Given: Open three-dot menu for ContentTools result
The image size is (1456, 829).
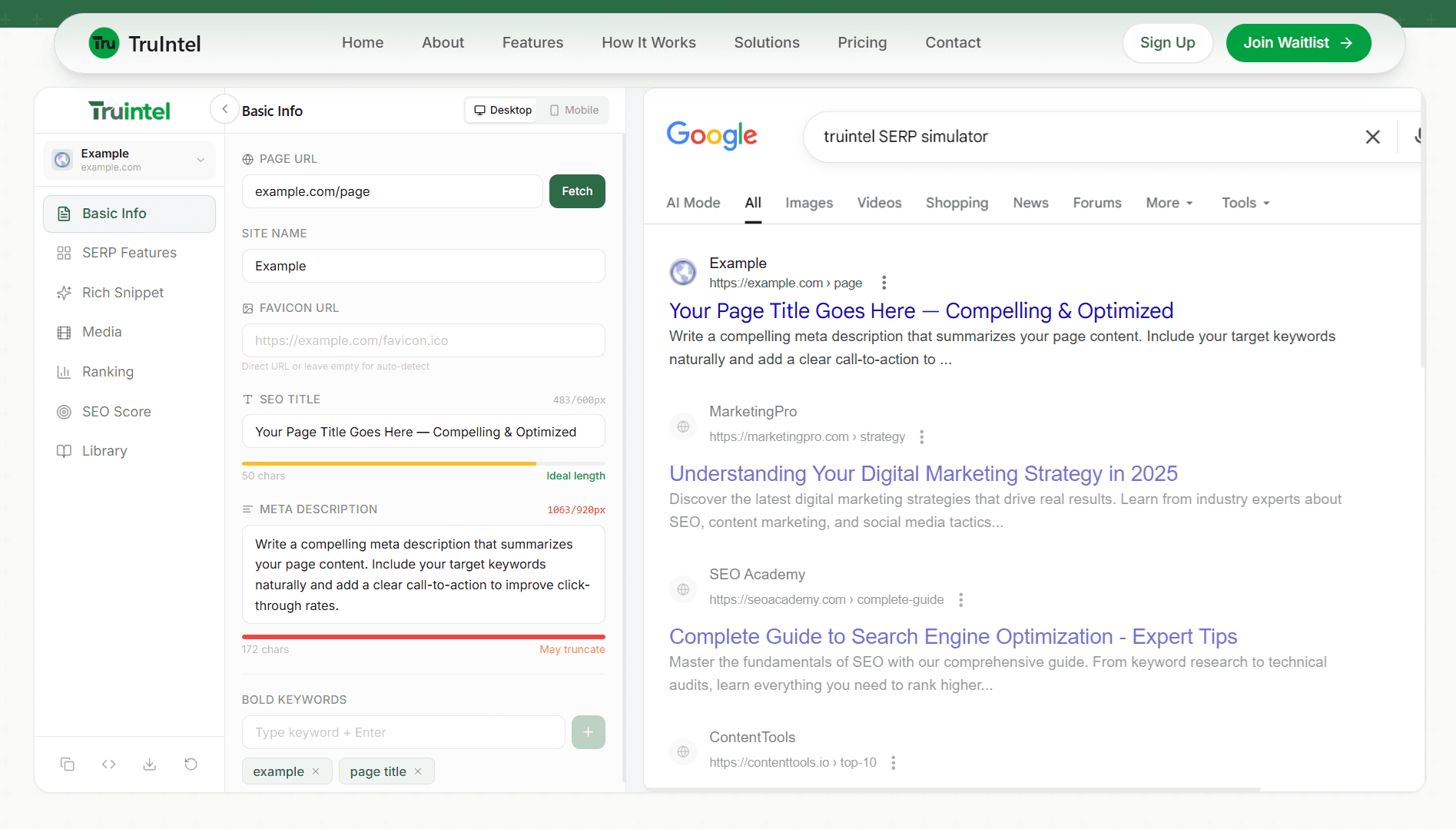Looking at the screenshot, I should [x=893, y=762].
